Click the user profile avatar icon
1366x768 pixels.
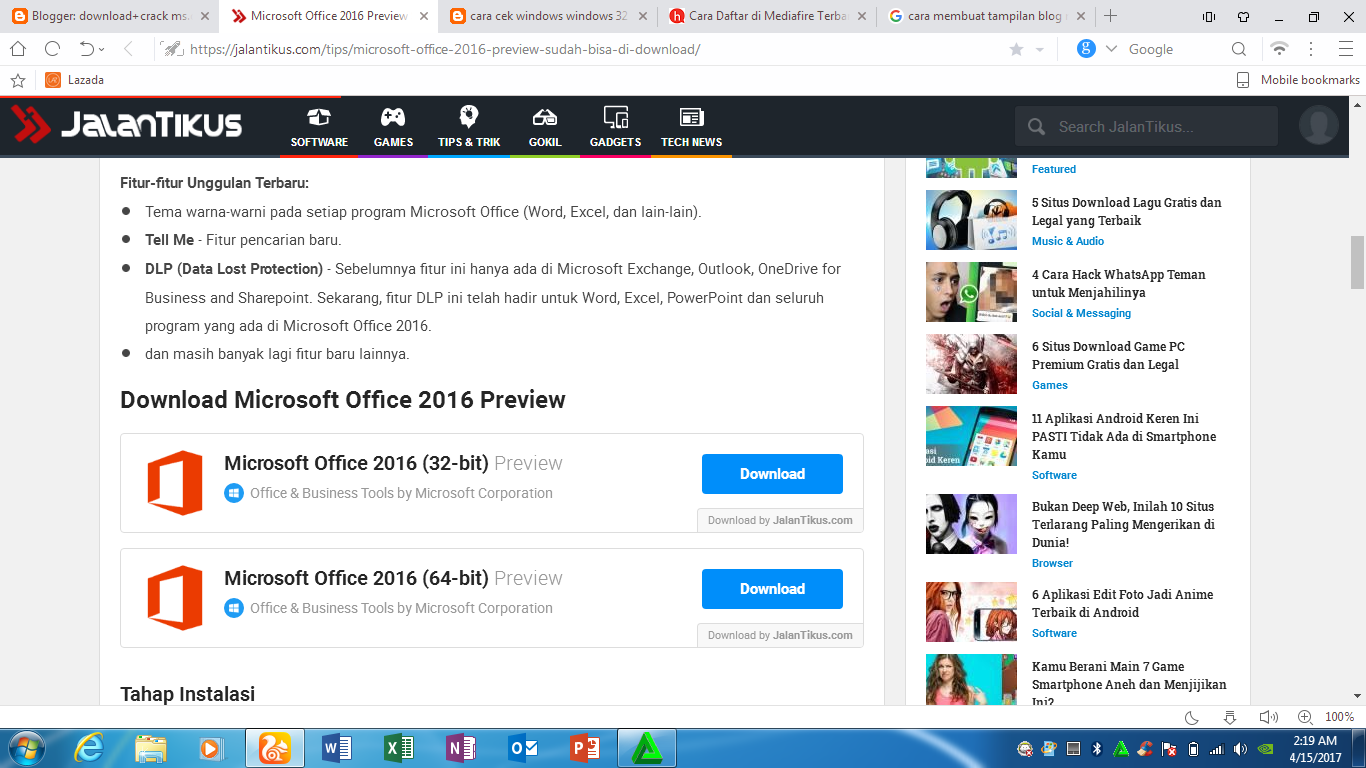(1318, 126)
